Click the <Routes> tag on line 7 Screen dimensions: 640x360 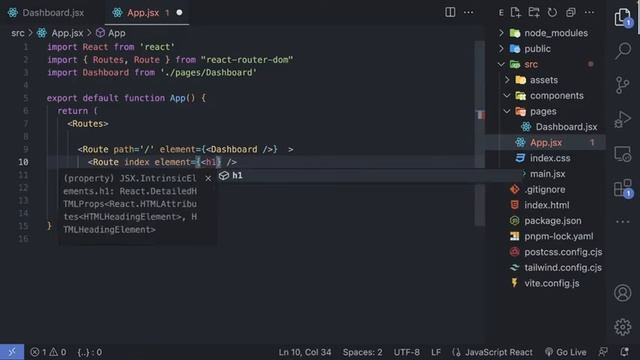coord(88,124)
